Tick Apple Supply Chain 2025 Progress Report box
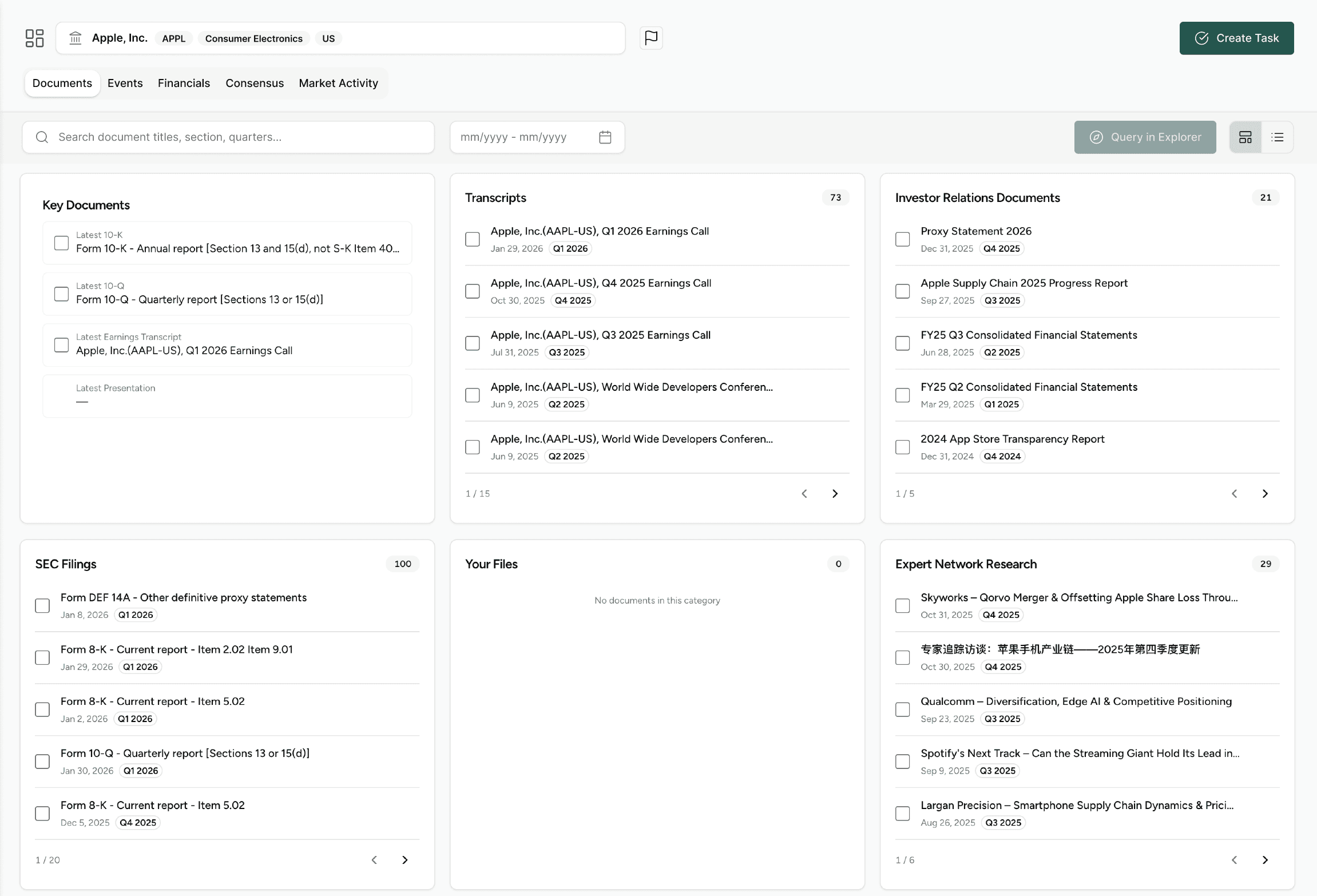Screen dimensions: 1317x896 (x=903, y=291)
